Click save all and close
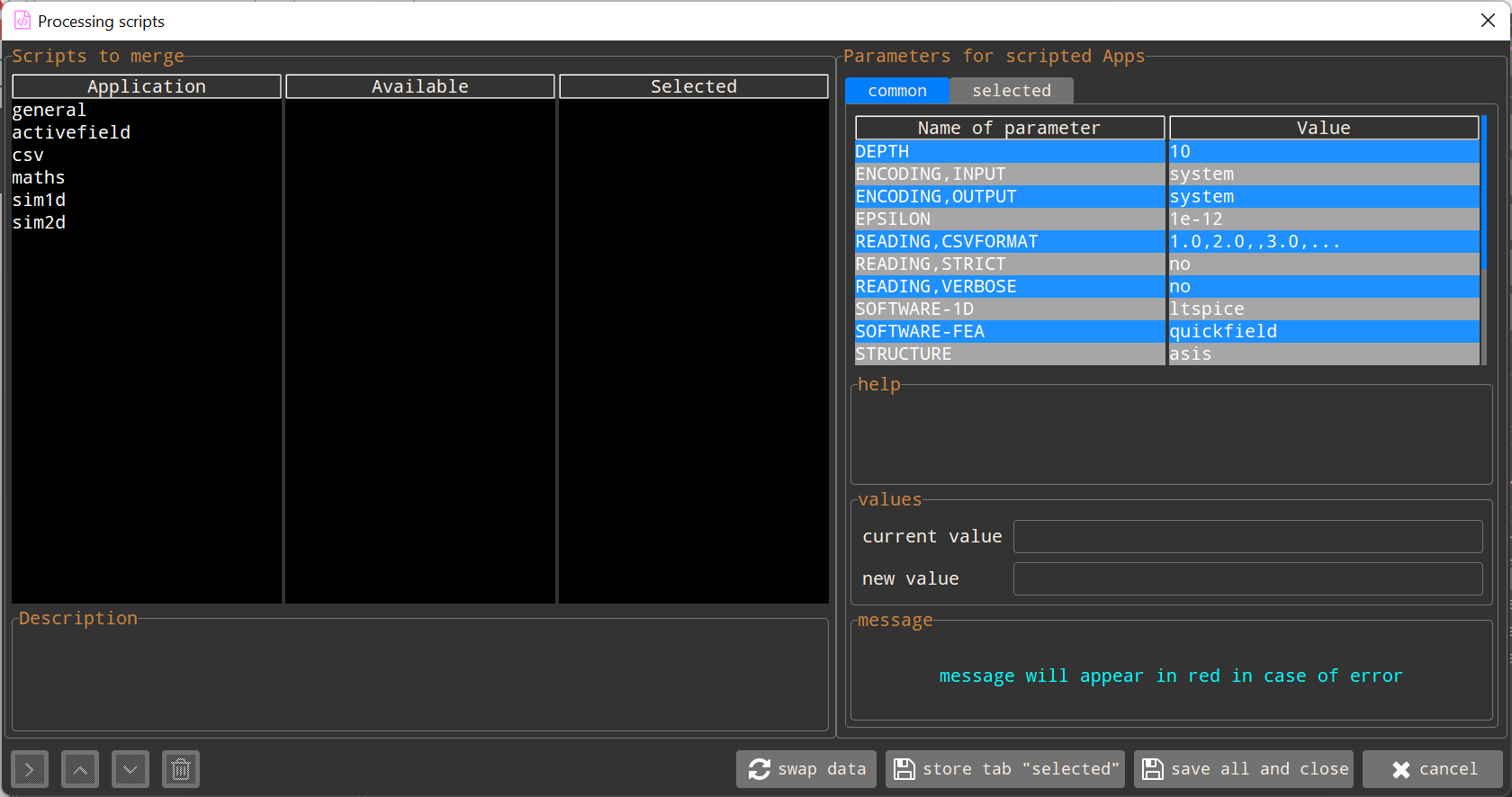This screenshot has width=1512, height=797. coord(1244,769)
